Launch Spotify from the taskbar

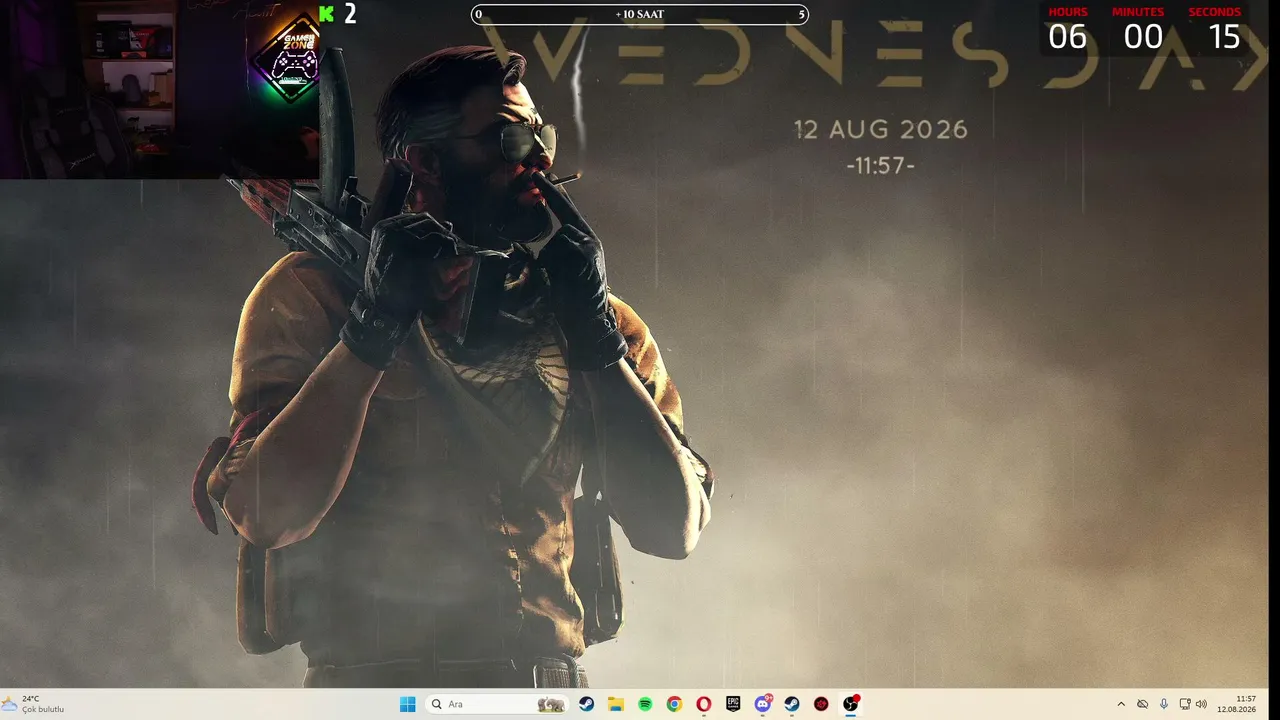point(645,704)
